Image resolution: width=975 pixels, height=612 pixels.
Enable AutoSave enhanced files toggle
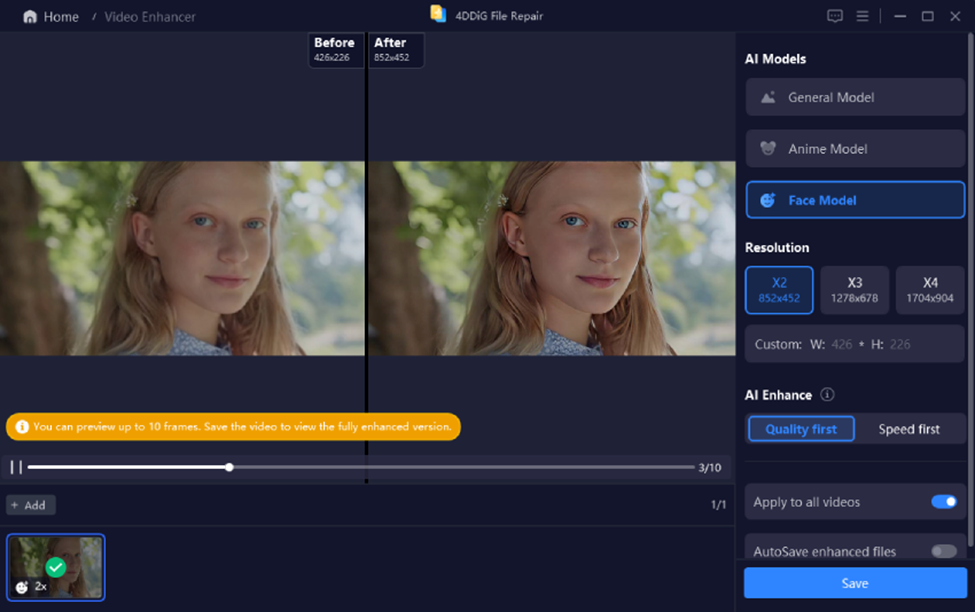pyautogui.click(x=943, y=551)
